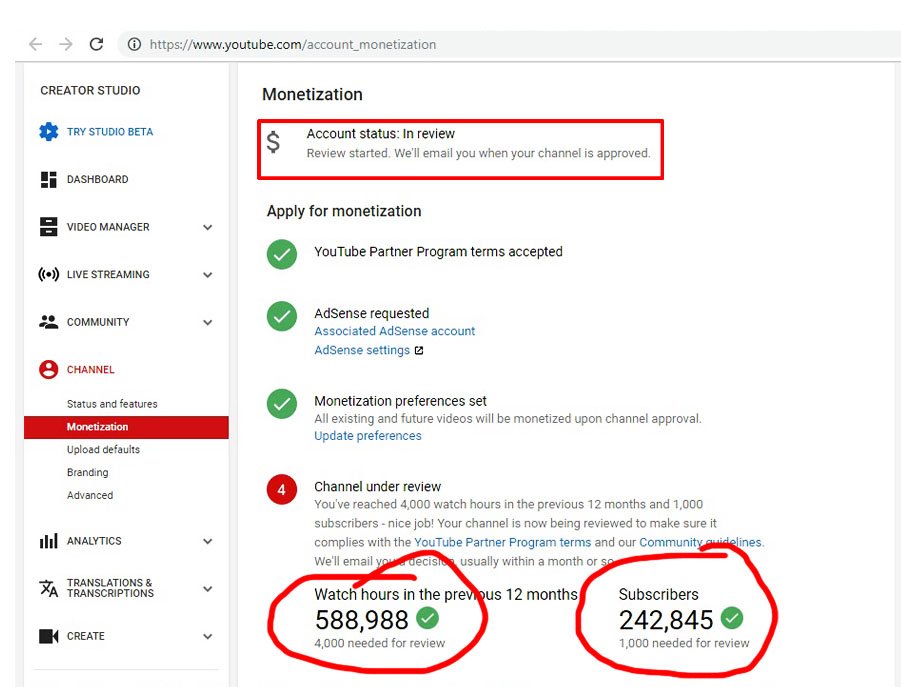The height and width of the screenshot is (687, 901).
Task: Select the green check beside Partner Program terms accepted
Action: coord(282,254)
